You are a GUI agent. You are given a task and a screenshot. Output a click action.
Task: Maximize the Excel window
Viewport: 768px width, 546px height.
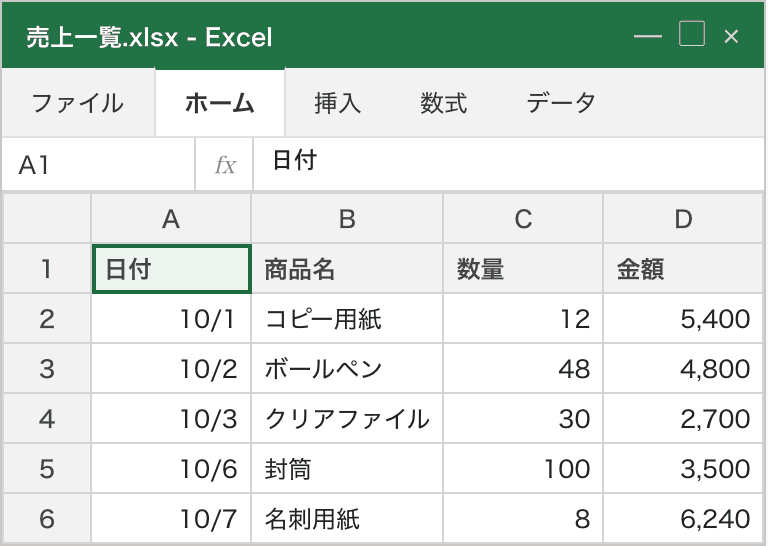point(692,34)
